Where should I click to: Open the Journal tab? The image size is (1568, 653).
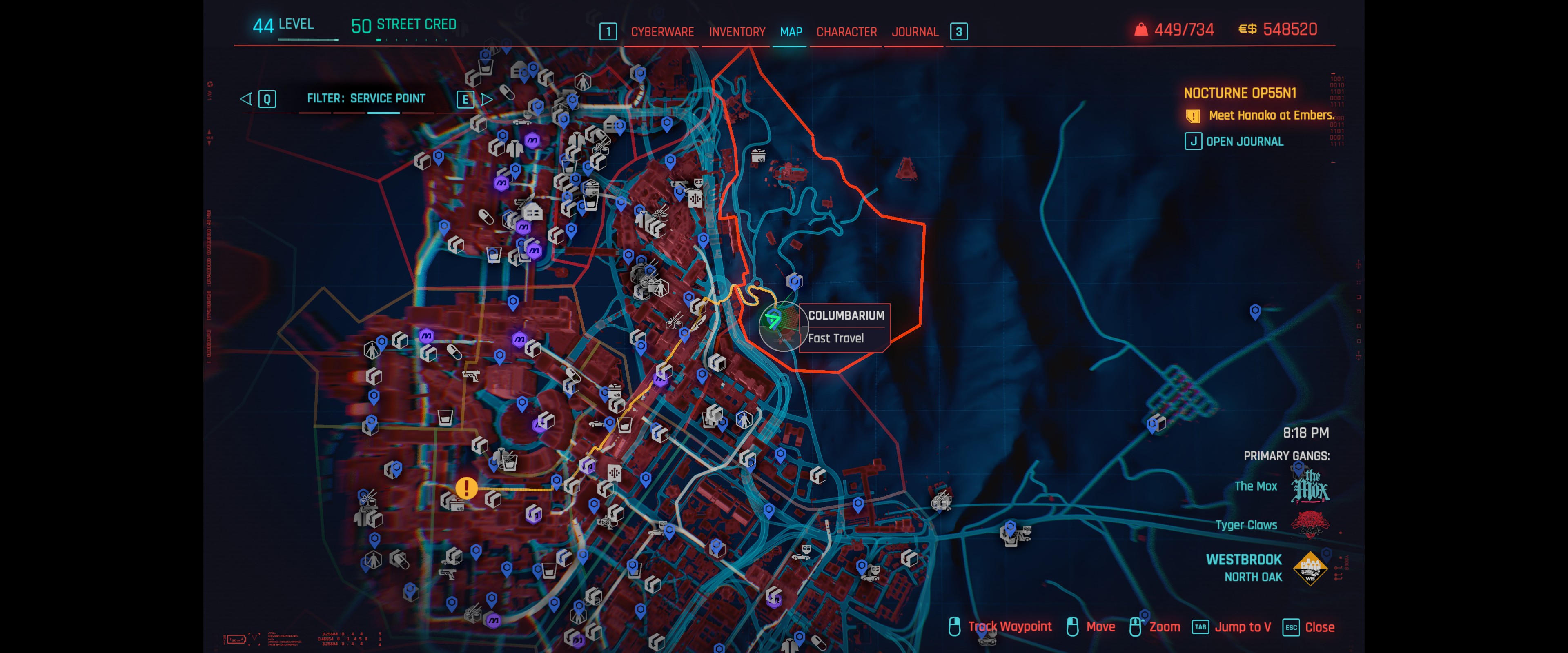pyautogui.click(x=914, y=32)
